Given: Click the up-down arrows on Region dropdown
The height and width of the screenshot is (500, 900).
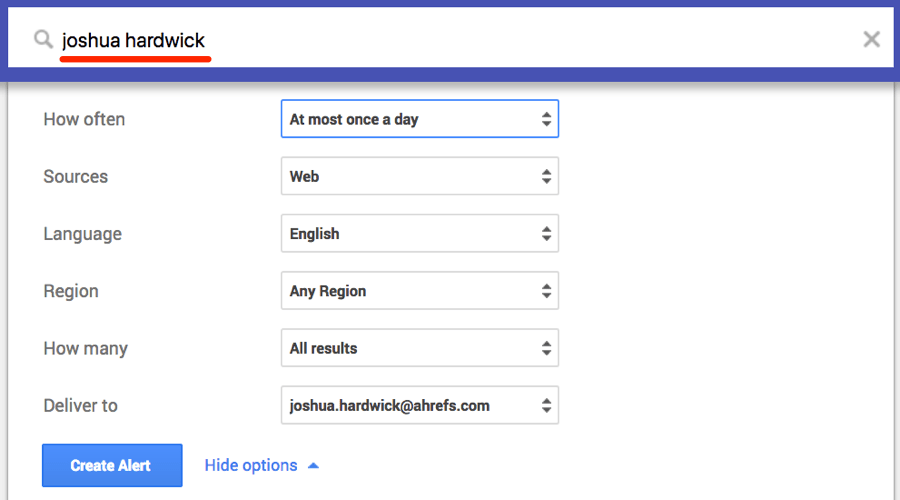Looking at the screenshot, I should click(546, 292).
